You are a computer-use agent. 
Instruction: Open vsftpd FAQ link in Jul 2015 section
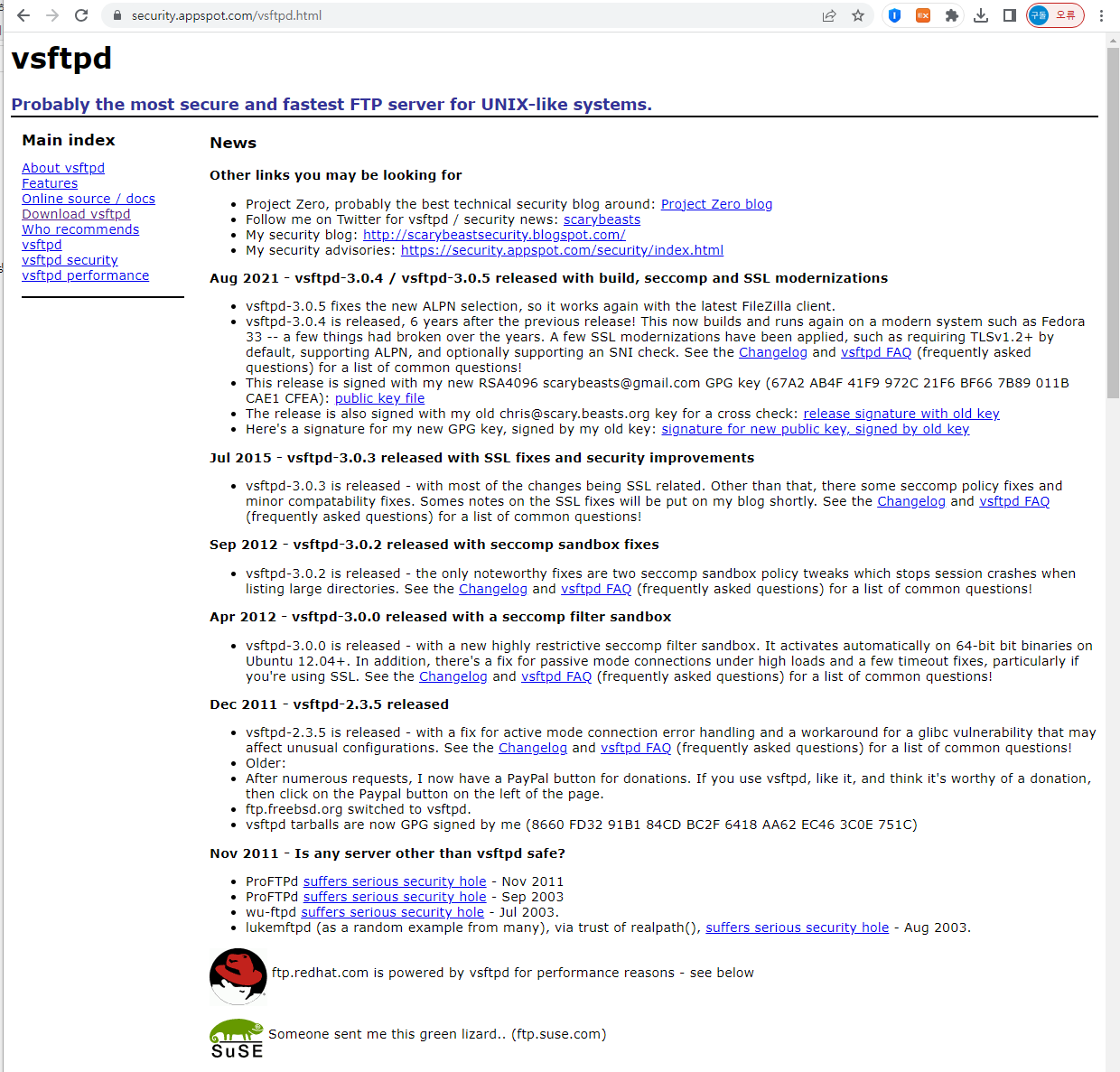(1014, 501)
